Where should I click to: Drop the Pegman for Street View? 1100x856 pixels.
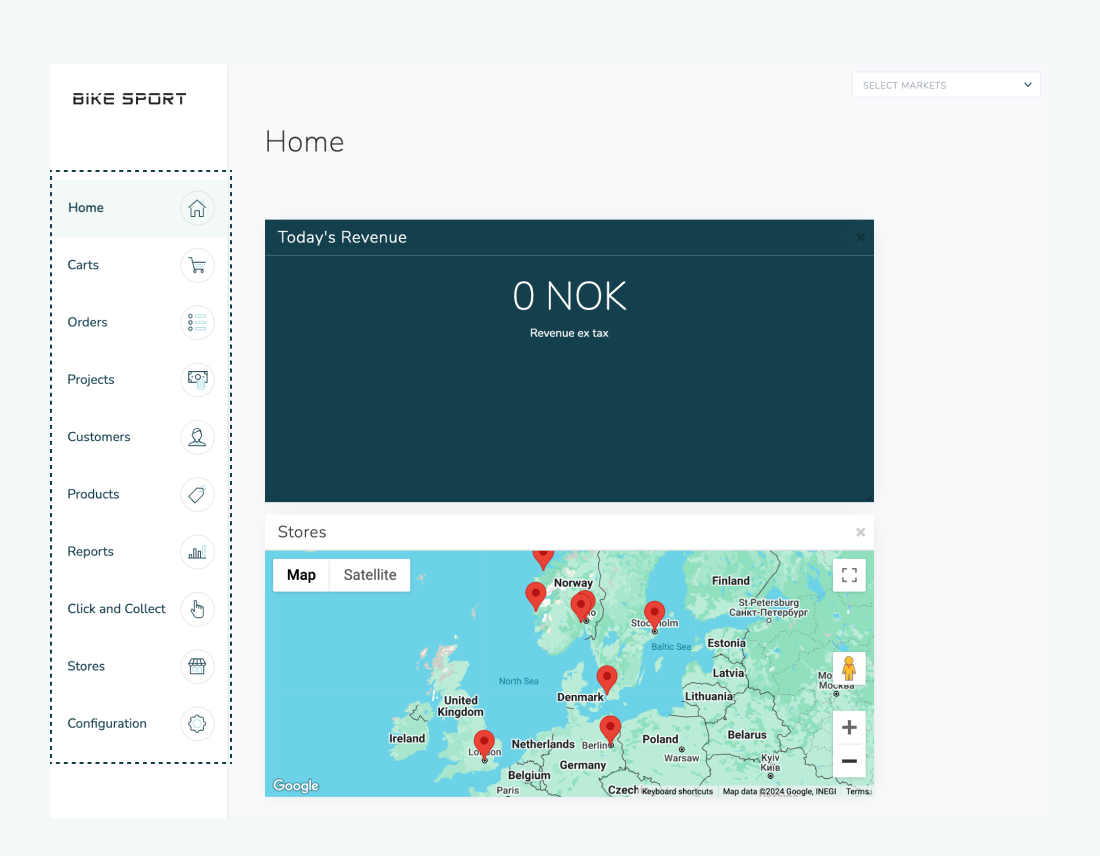pyautogui.click(x=849, y=667)
